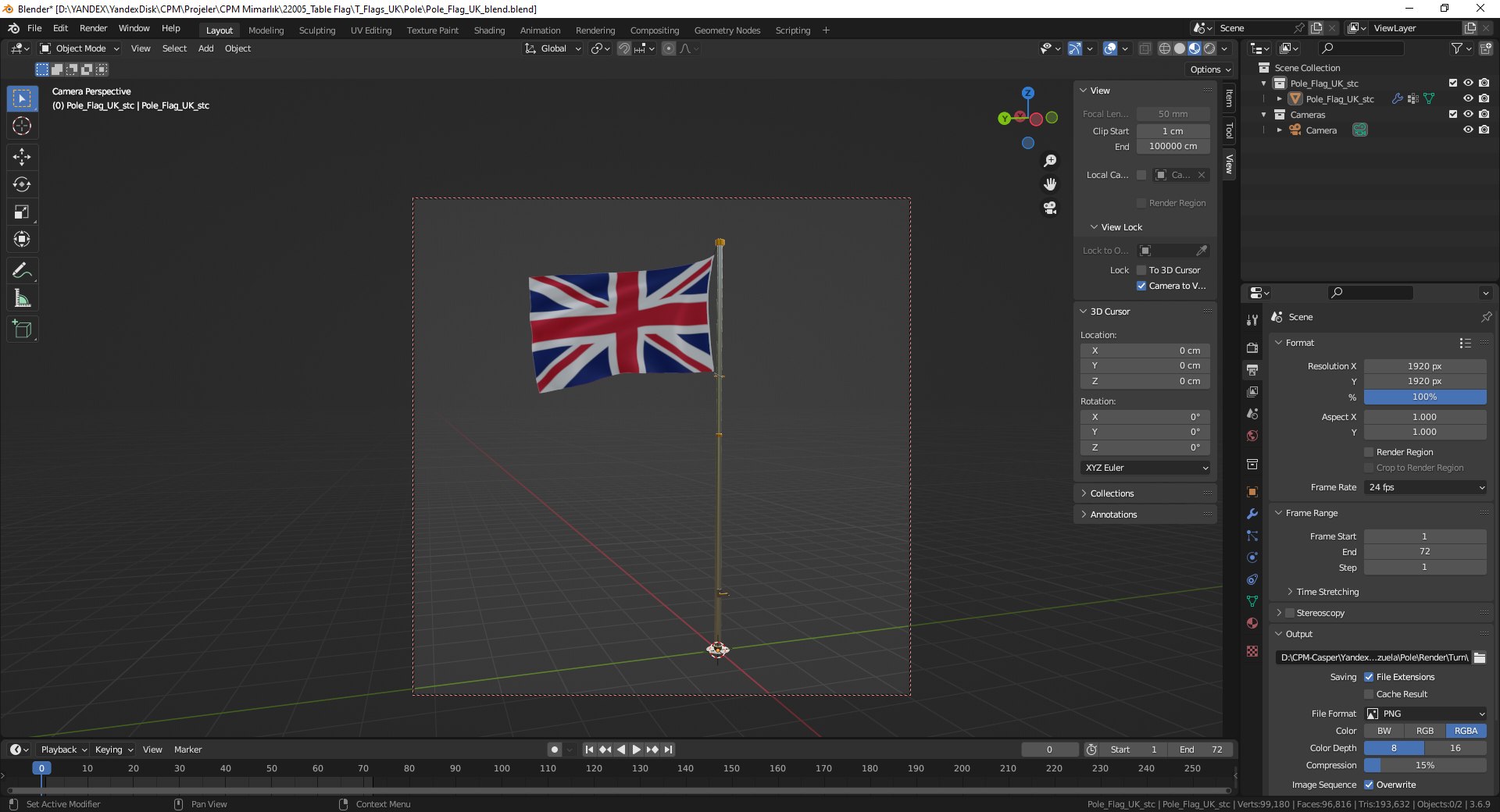Open the Material properties tab
1500x812 pixels.
click(1252, 623)
